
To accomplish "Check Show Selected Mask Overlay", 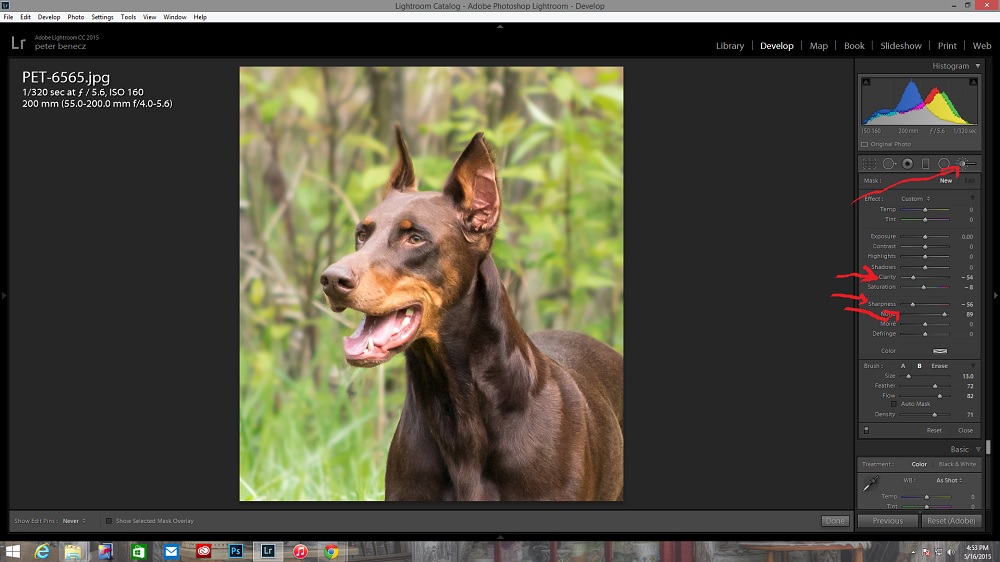I will tap(109, 521).
